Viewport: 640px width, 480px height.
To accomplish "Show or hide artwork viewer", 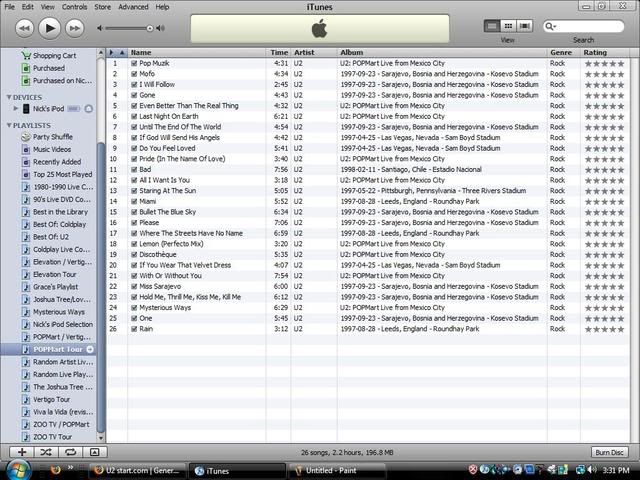I will coord(95,452).
